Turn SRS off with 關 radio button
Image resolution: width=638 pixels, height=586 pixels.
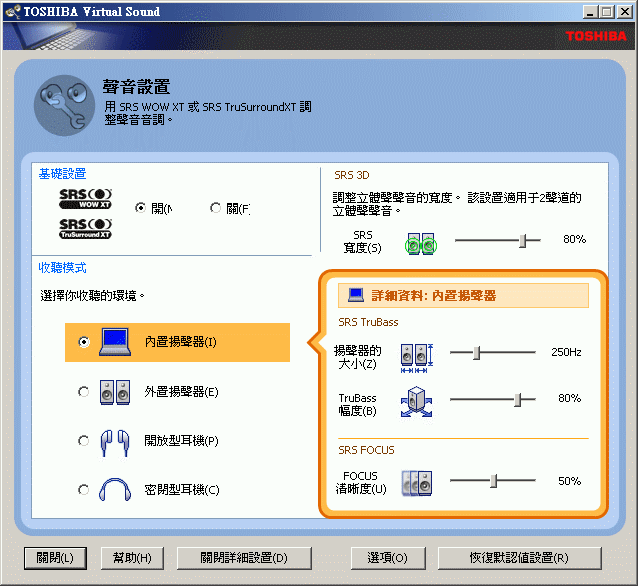[x=215, y=208]
